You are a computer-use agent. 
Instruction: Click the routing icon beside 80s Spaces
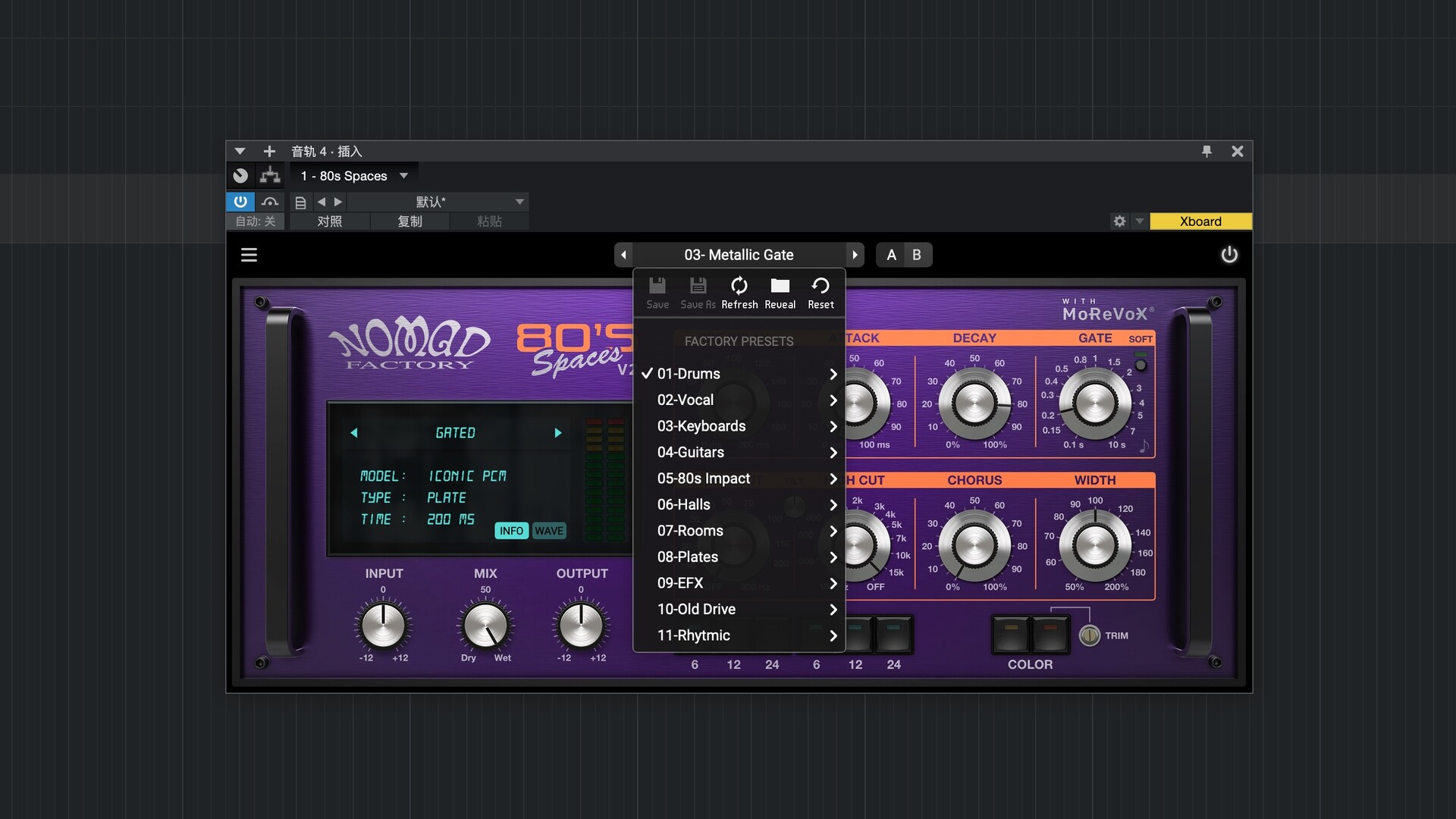[x=270, y=176]
